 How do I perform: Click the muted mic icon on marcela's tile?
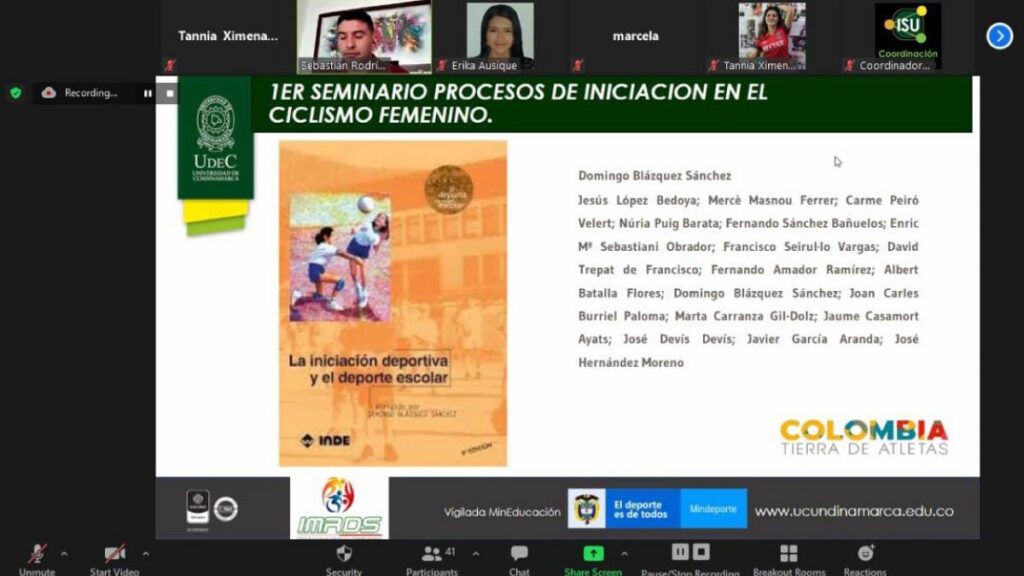(x=578, y=65)
